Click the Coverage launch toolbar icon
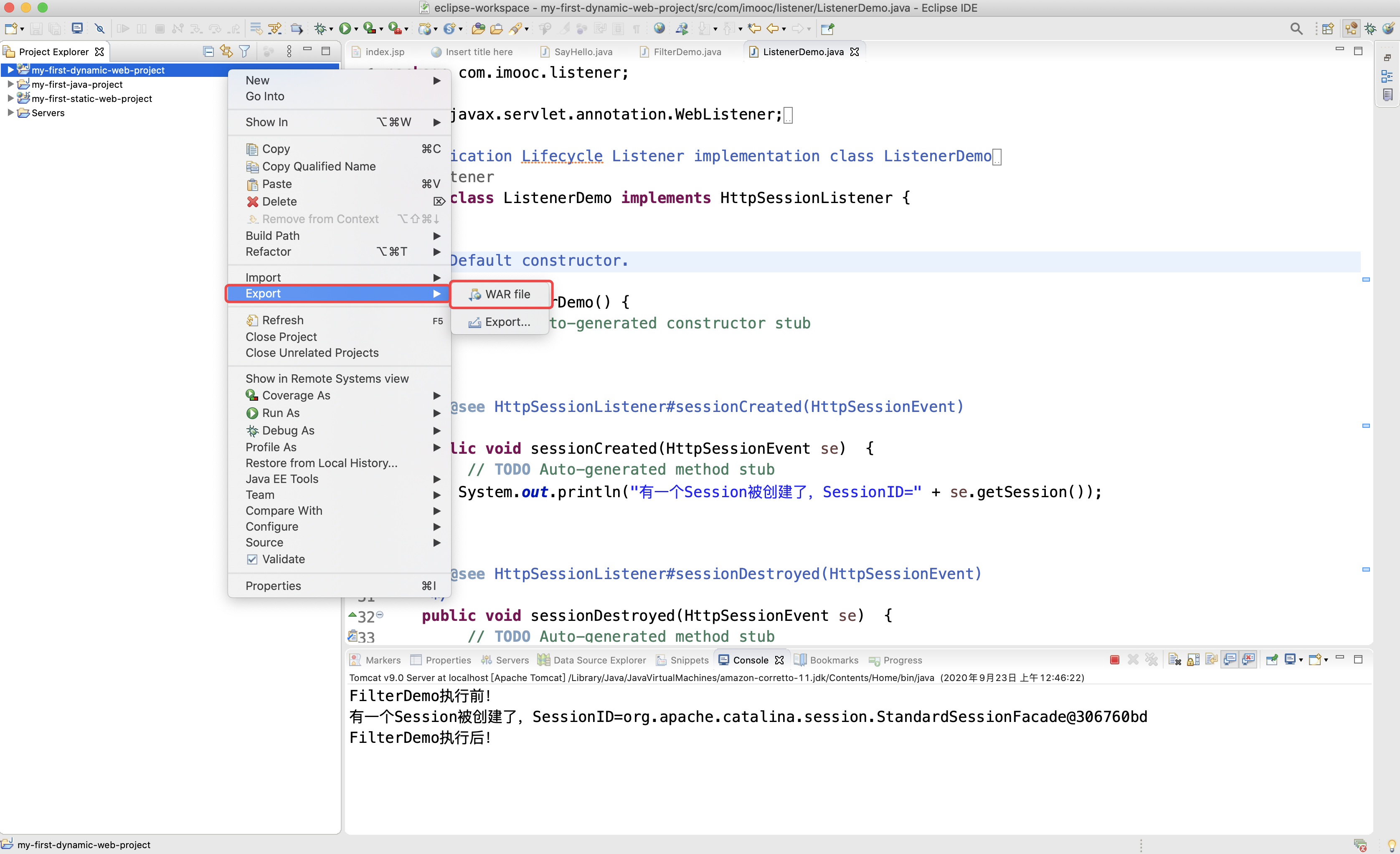The image size is (1400, 854). click(x=369, y=28)
